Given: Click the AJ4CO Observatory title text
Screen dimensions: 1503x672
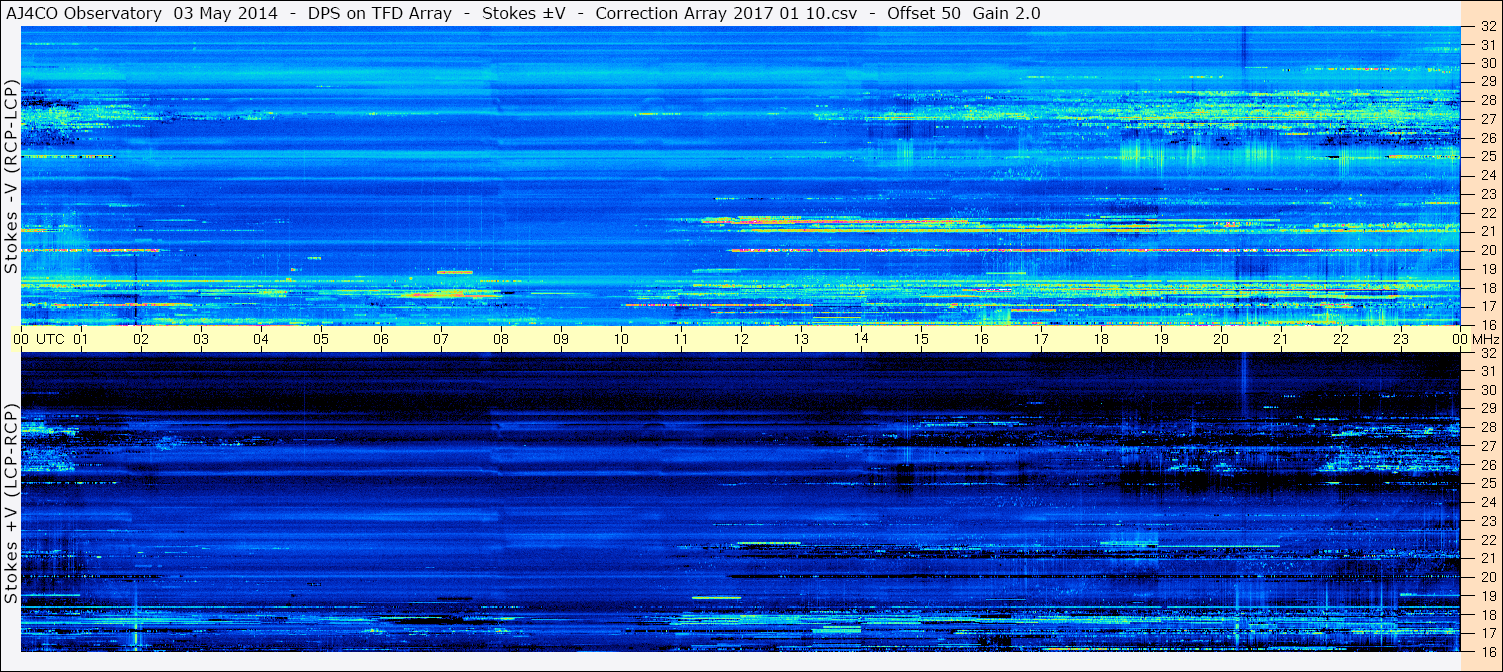Looking at the screenshot, I should (x=84, y=13).
